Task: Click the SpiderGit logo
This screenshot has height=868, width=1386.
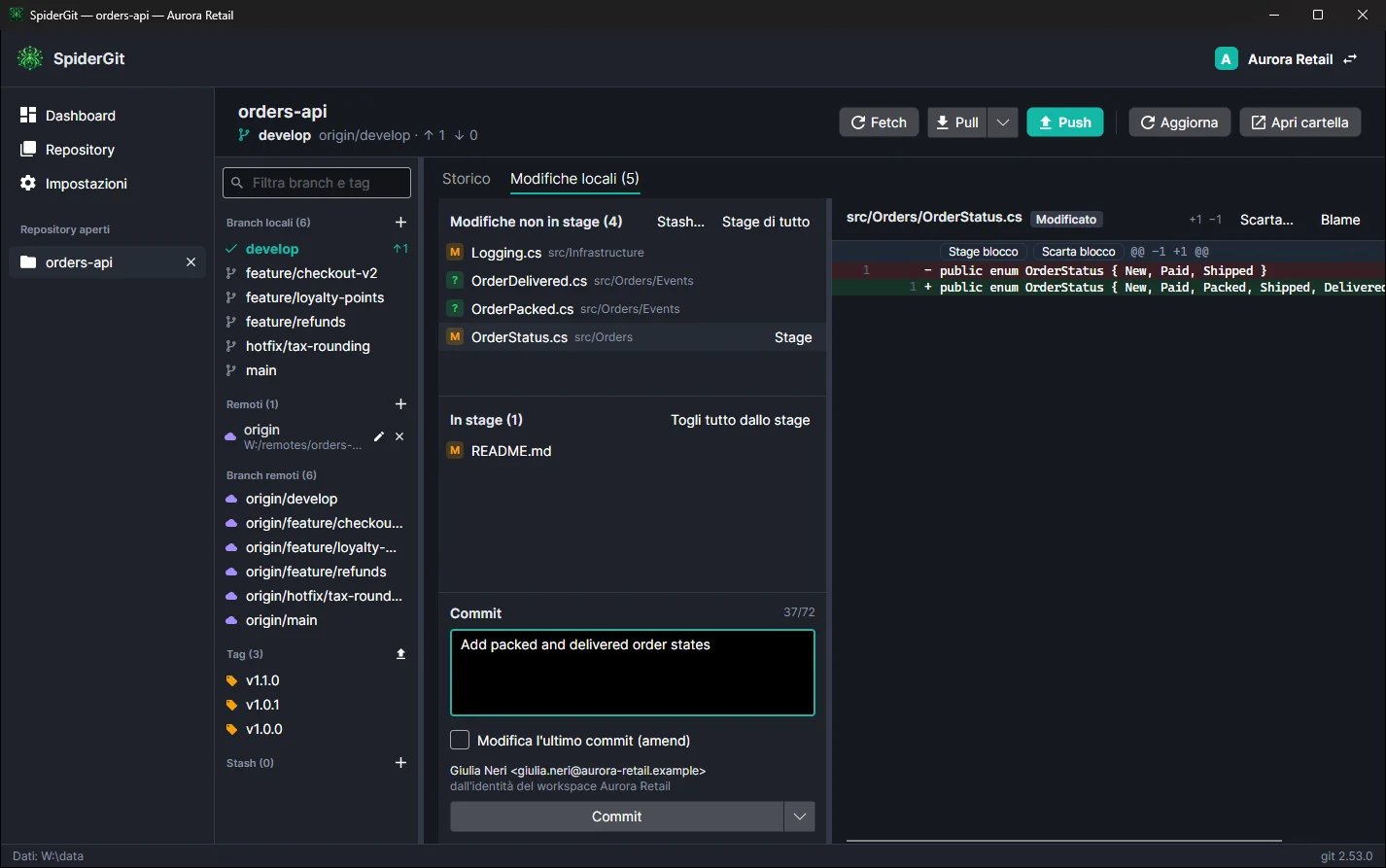Action: pyautogui.click(x=30, y=58)
